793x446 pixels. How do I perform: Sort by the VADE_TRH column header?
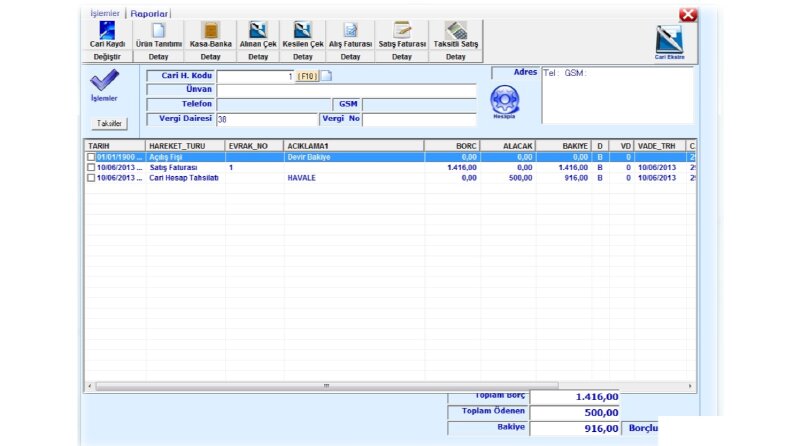pyautogui.click(x=659, y=146)
